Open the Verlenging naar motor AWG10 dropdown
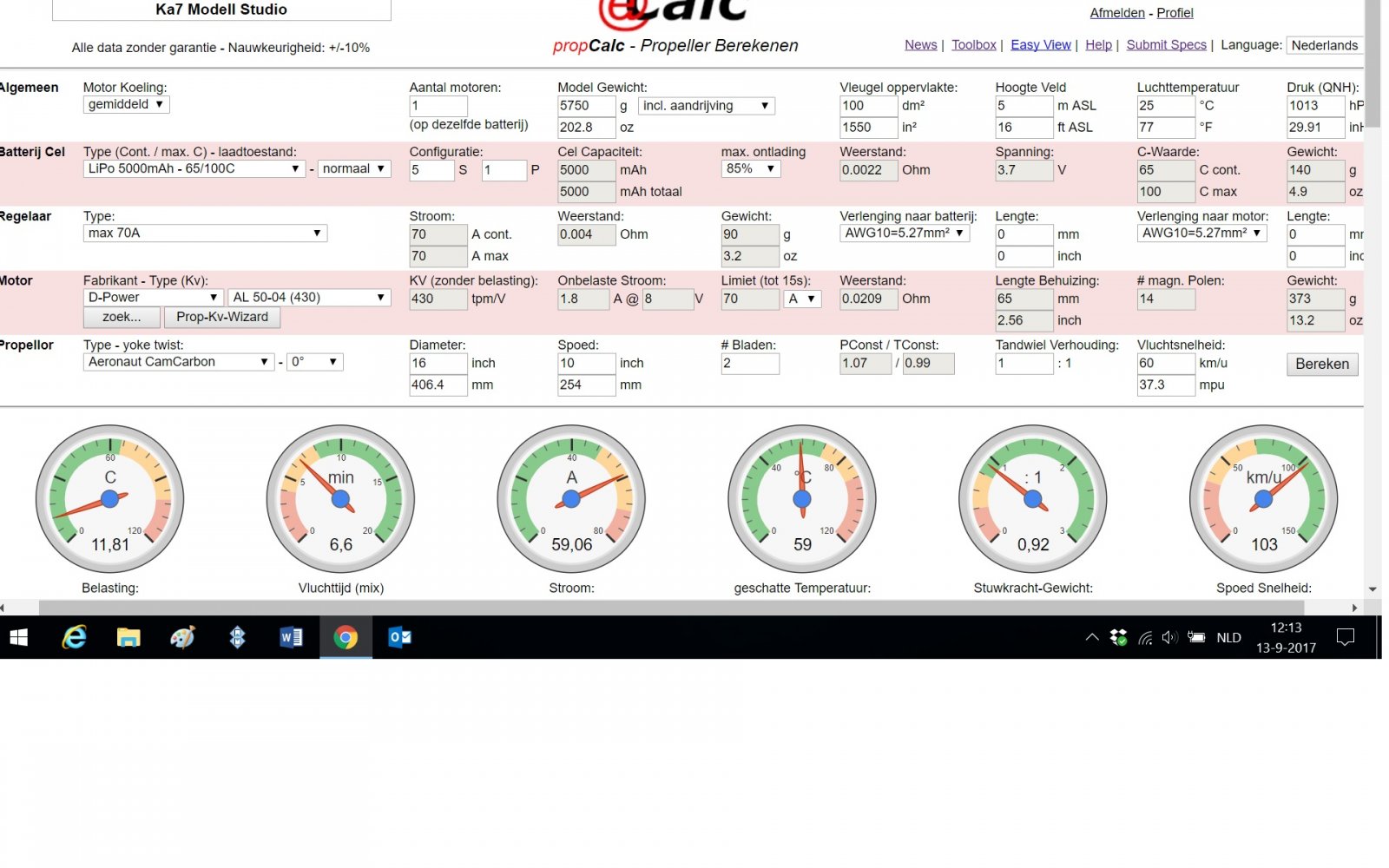The width and height of the screenshot is (1389, 868). tap(1202, 233)
